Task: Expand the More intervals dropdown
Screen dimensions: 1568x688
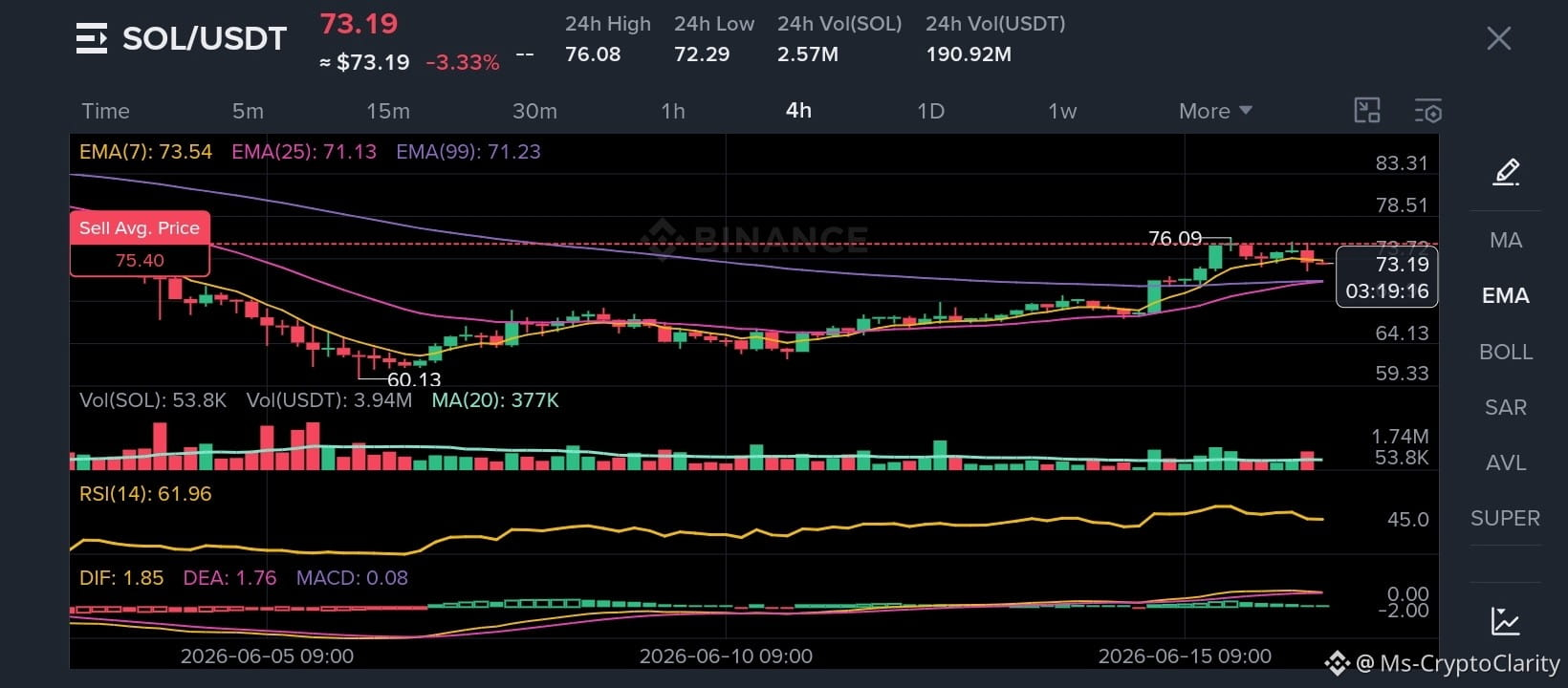Action: [x=1215, y=111]
